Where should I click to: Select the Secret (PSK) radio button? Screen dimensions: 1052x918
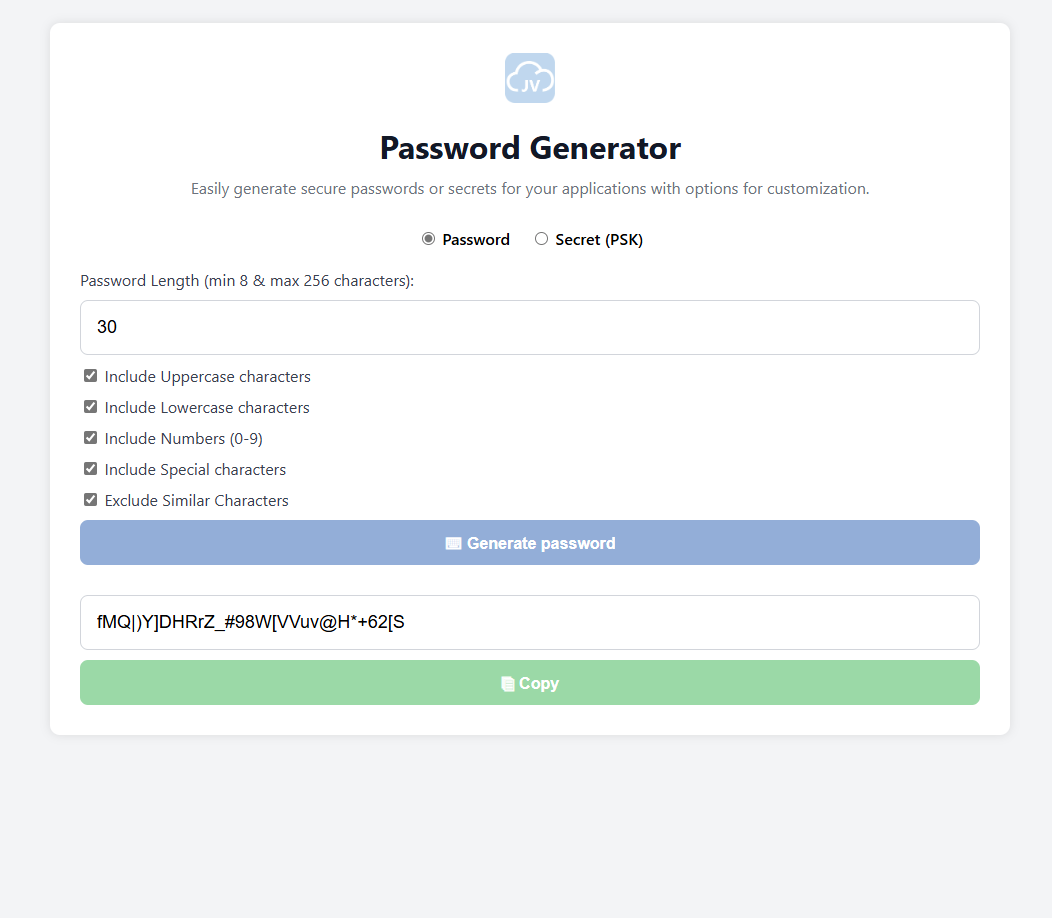tap(541, 239)
